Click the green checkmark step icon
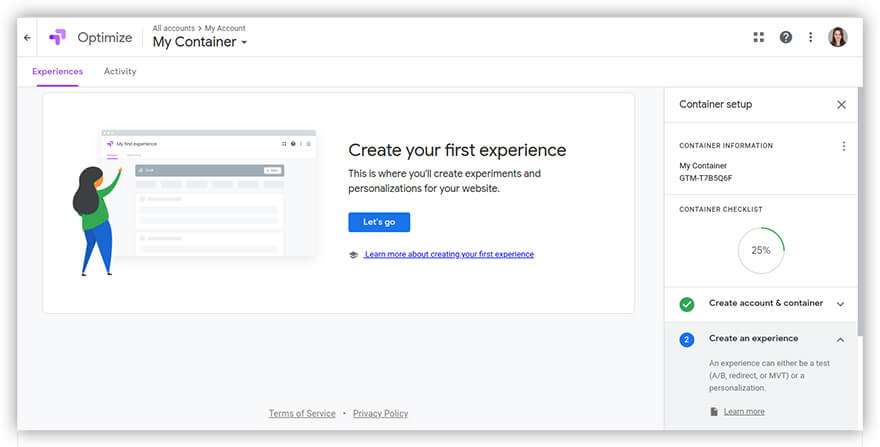This screenshot has width=880, height=447. pos(687,304)
